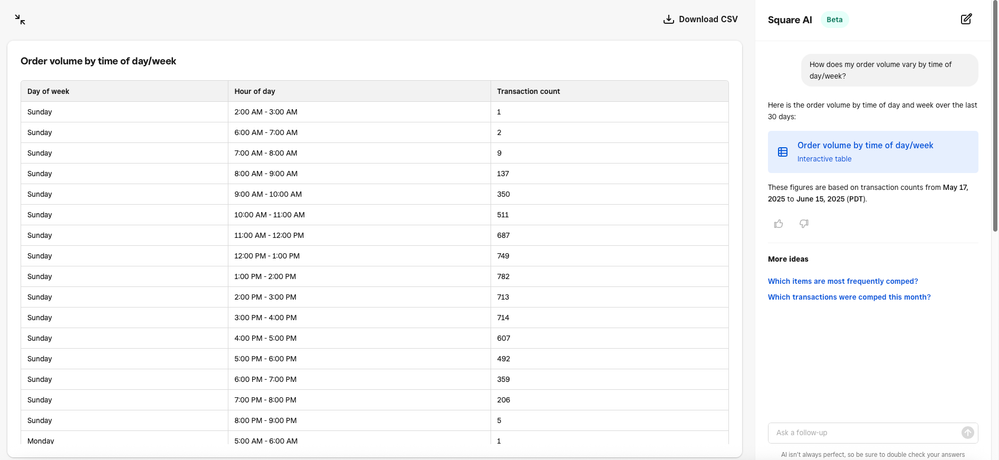
Task: Open 'Order volume by time of day/week' table link
Action: point(865,145)
